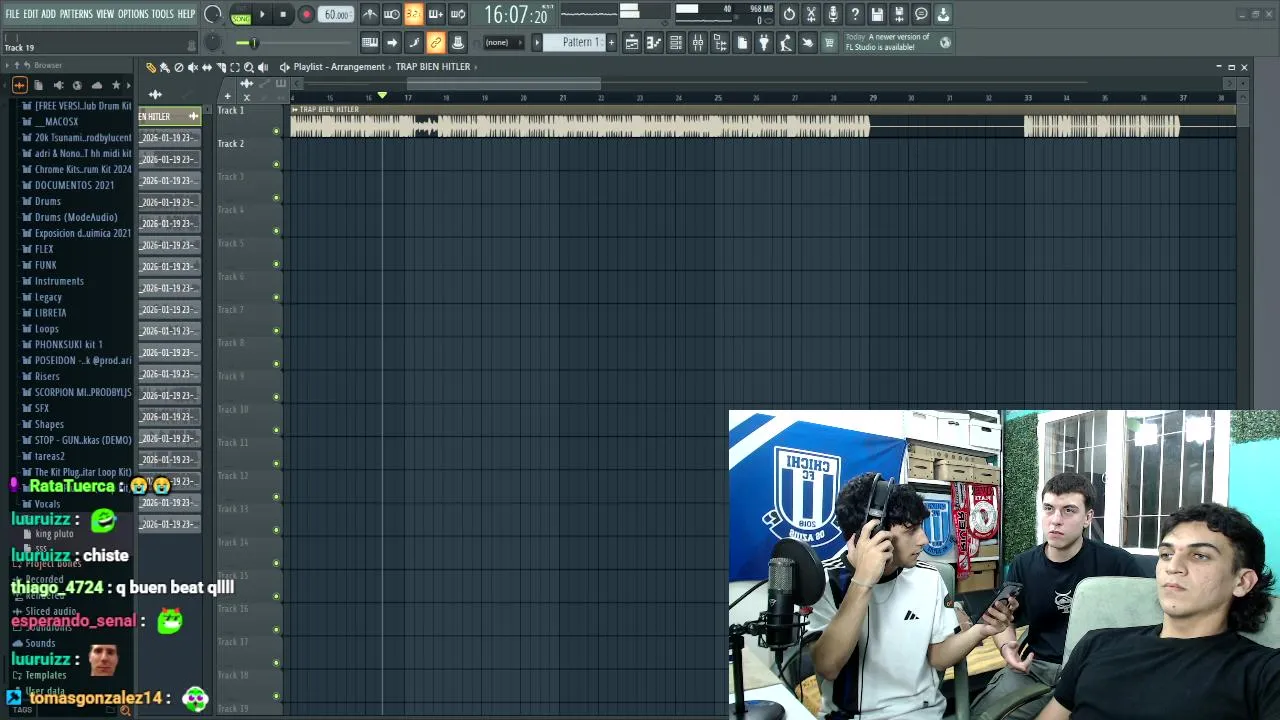
Task: Mute Track 2 with its green LED
Action: [x=276, y=164]
